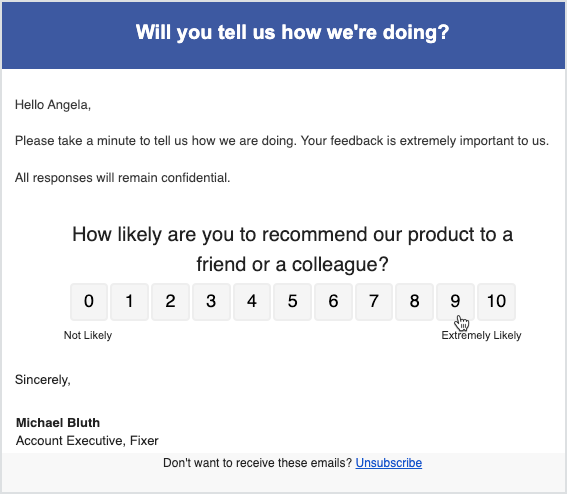Image resolution: width=567 pixels, height=494 pixels.
Task: Click the Unsubscribe link
Action: point(389,463)
